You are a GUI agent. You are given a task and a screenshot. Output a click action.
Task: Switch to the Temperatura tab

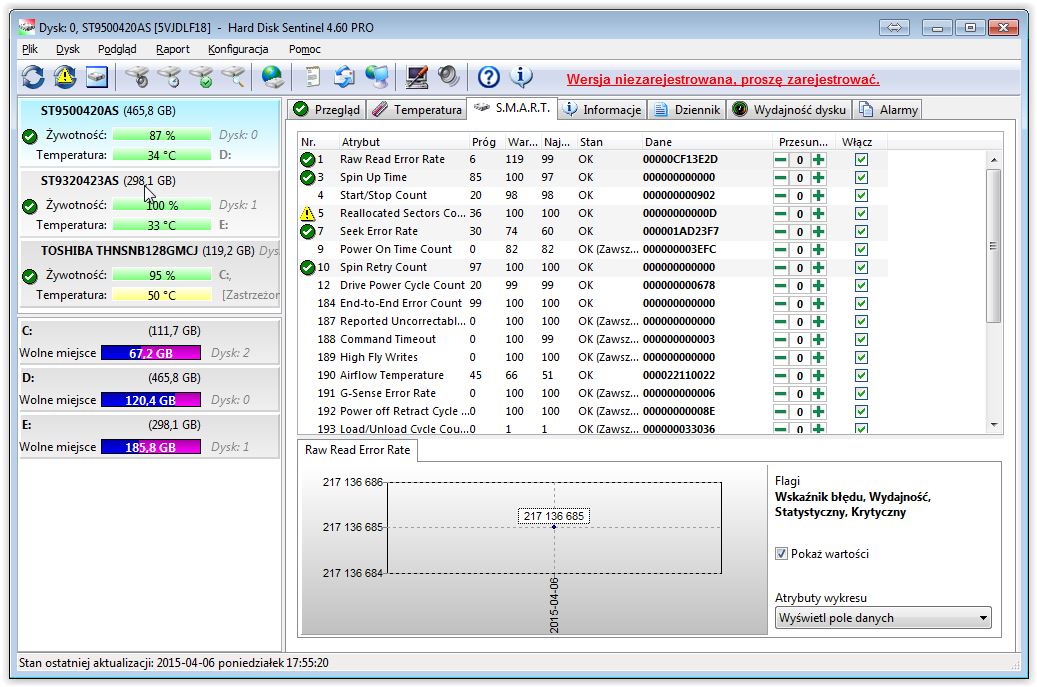coord(417,109)
